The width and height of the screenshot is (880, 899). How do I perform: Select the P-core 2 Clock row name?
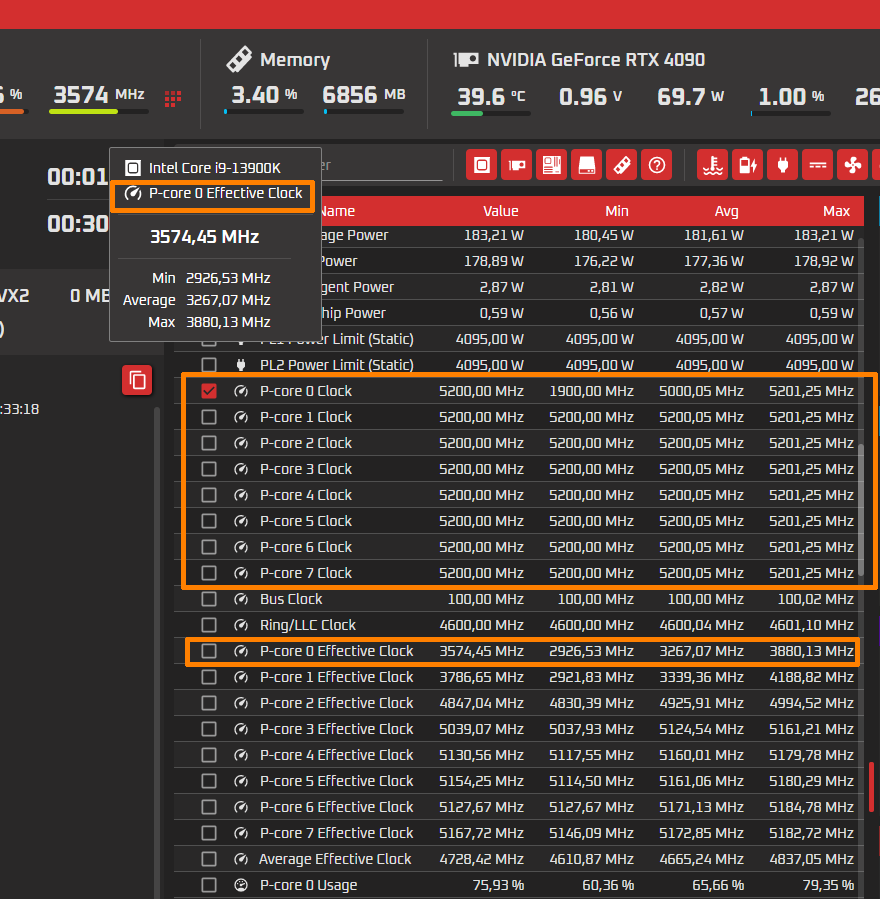point(306,443)
